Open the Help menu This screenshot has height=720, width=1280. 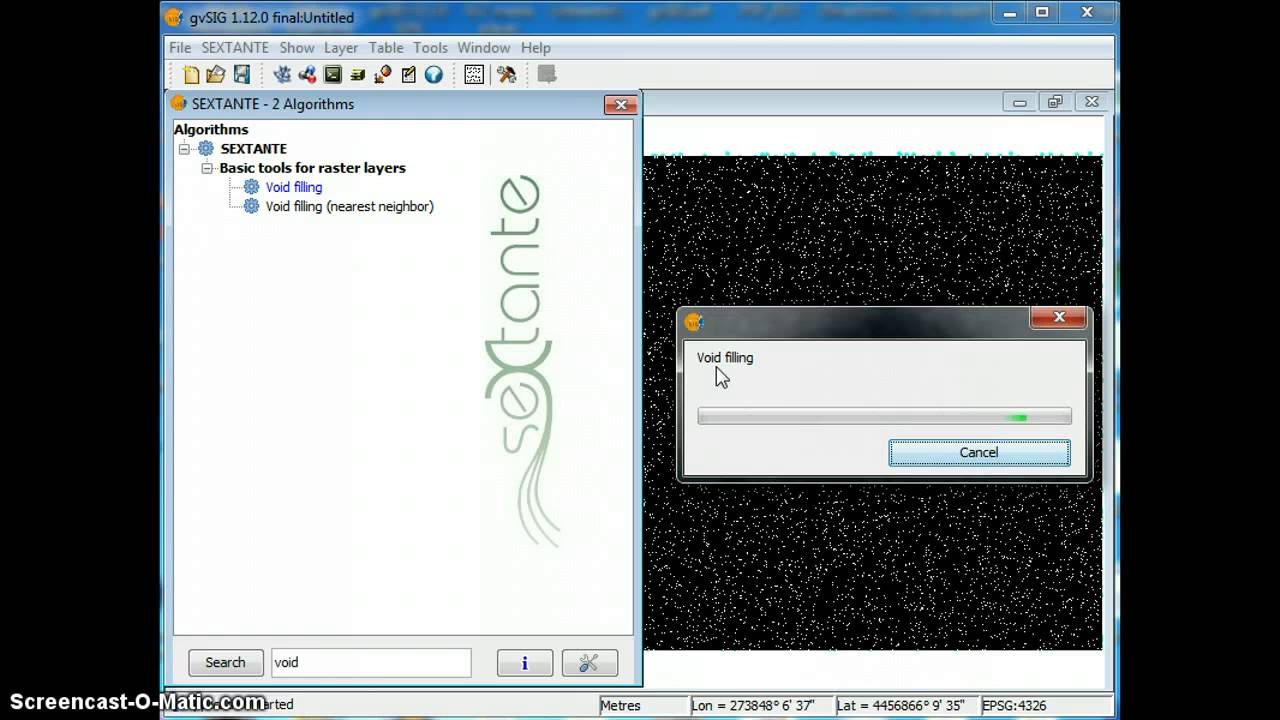pos(536,47)
